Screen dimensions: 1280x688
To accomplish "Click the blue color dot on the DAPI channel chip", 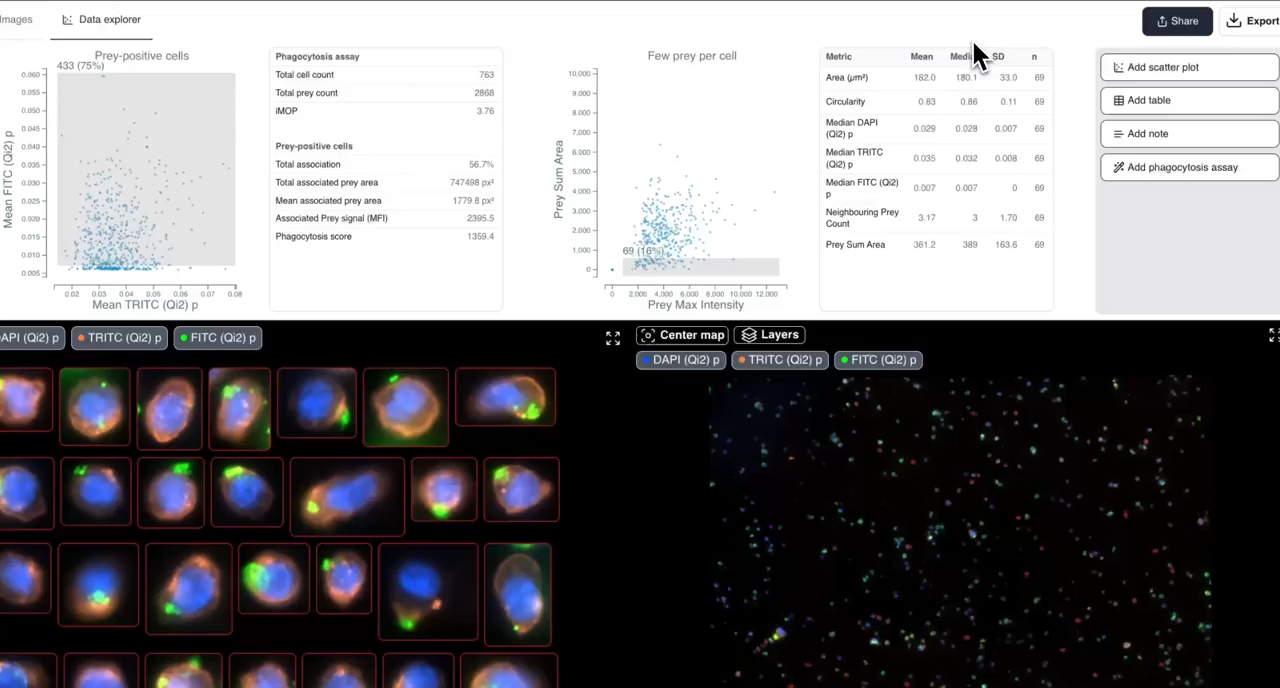I will tap(646, 359).
